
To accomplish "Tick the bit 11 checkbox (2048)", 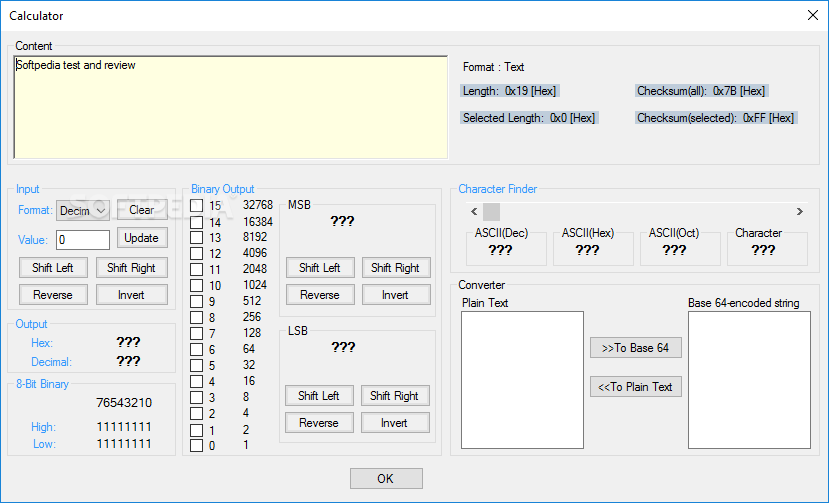I will pyautogui.click(x=196, y=269).
